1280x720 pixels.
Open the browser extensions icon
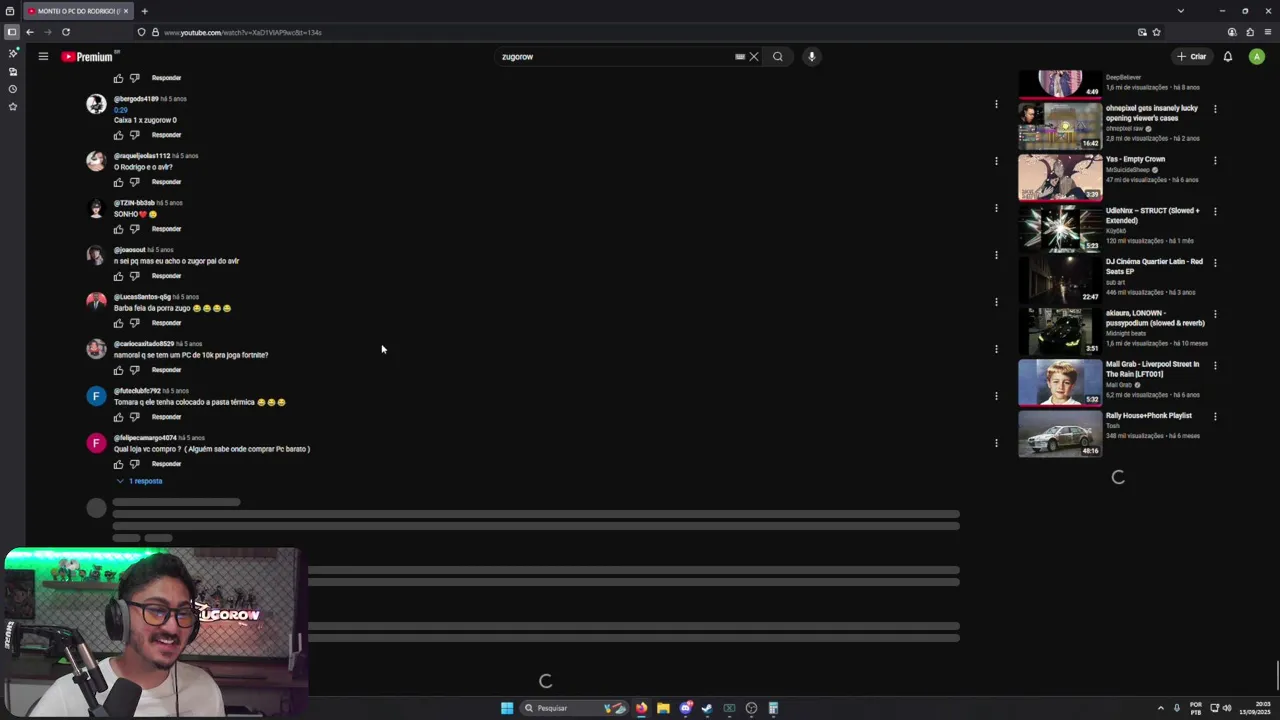point(1250,32)
